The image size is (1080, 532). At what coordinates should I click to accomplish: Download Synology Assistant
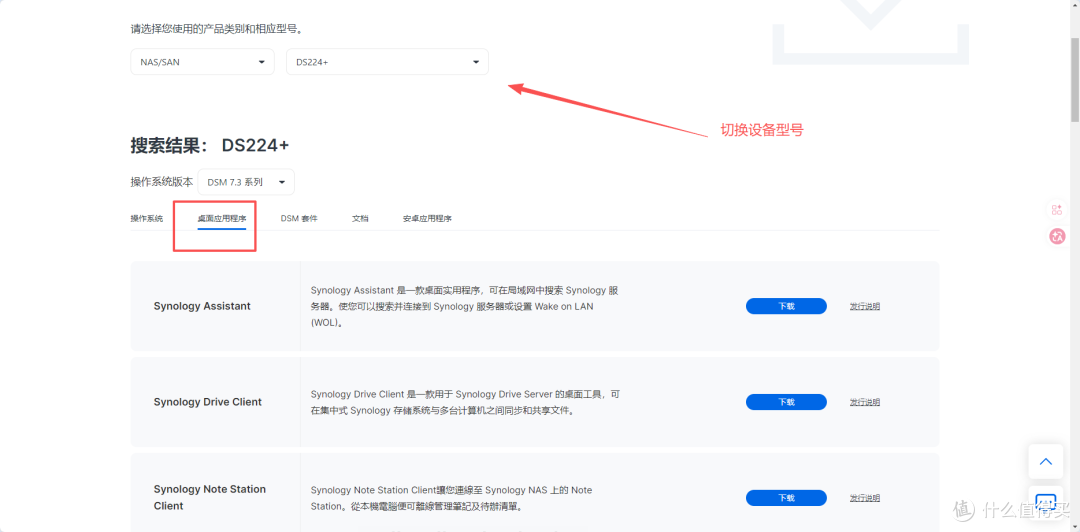click(x=786, y=306)
